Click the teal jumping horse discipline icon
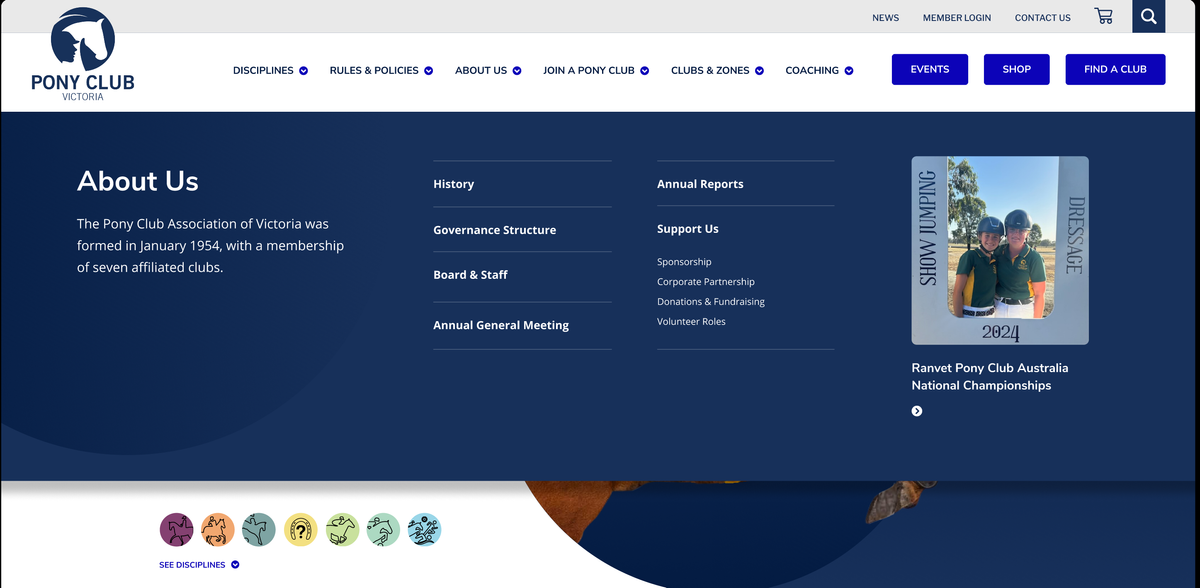Image resolution: width=1200 pixels, height=588 pixels. coord(259,529)
